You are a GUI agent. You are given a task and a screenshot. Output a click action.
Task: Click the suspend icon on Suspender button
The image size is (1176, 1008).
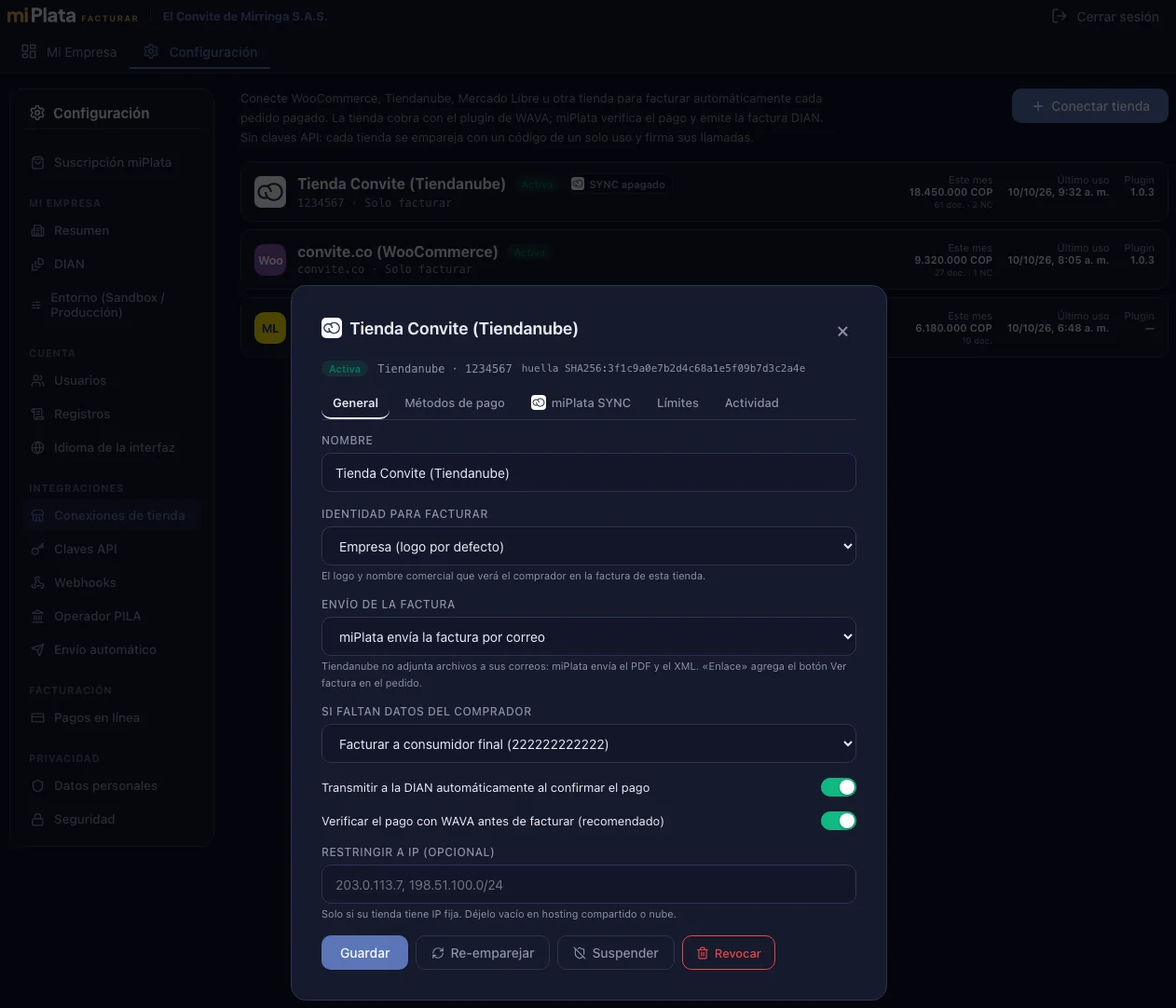point(580,953)
